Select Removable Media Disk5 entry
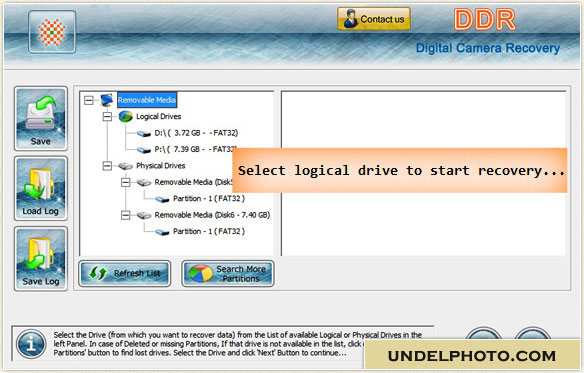 coord(194,182)
